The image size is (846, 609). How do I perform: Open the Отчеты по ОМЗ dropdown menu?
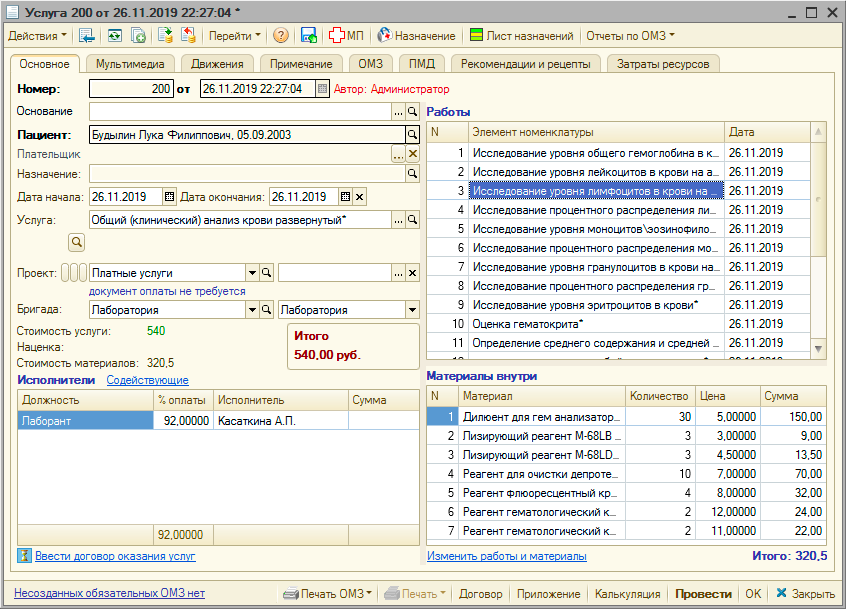coord(630,36)
